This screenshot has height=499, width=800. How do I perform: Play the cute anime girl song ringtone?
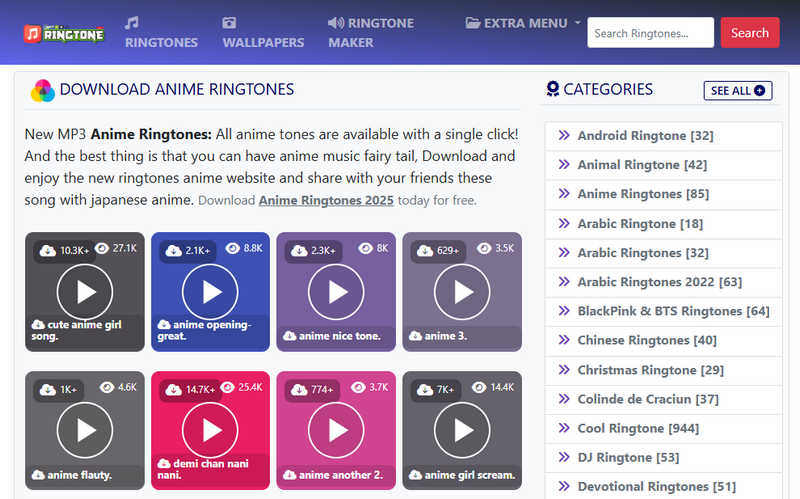85,292
